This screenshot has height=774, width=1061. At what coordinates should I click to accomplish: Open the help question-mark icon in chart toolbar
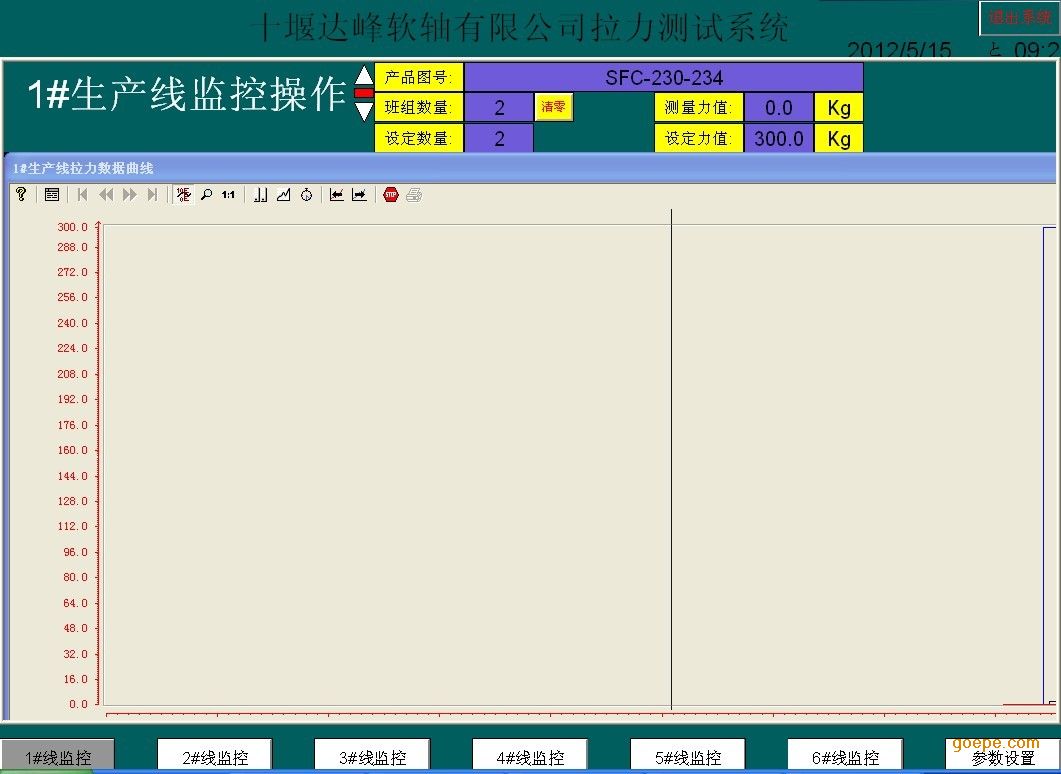point(21,195)
